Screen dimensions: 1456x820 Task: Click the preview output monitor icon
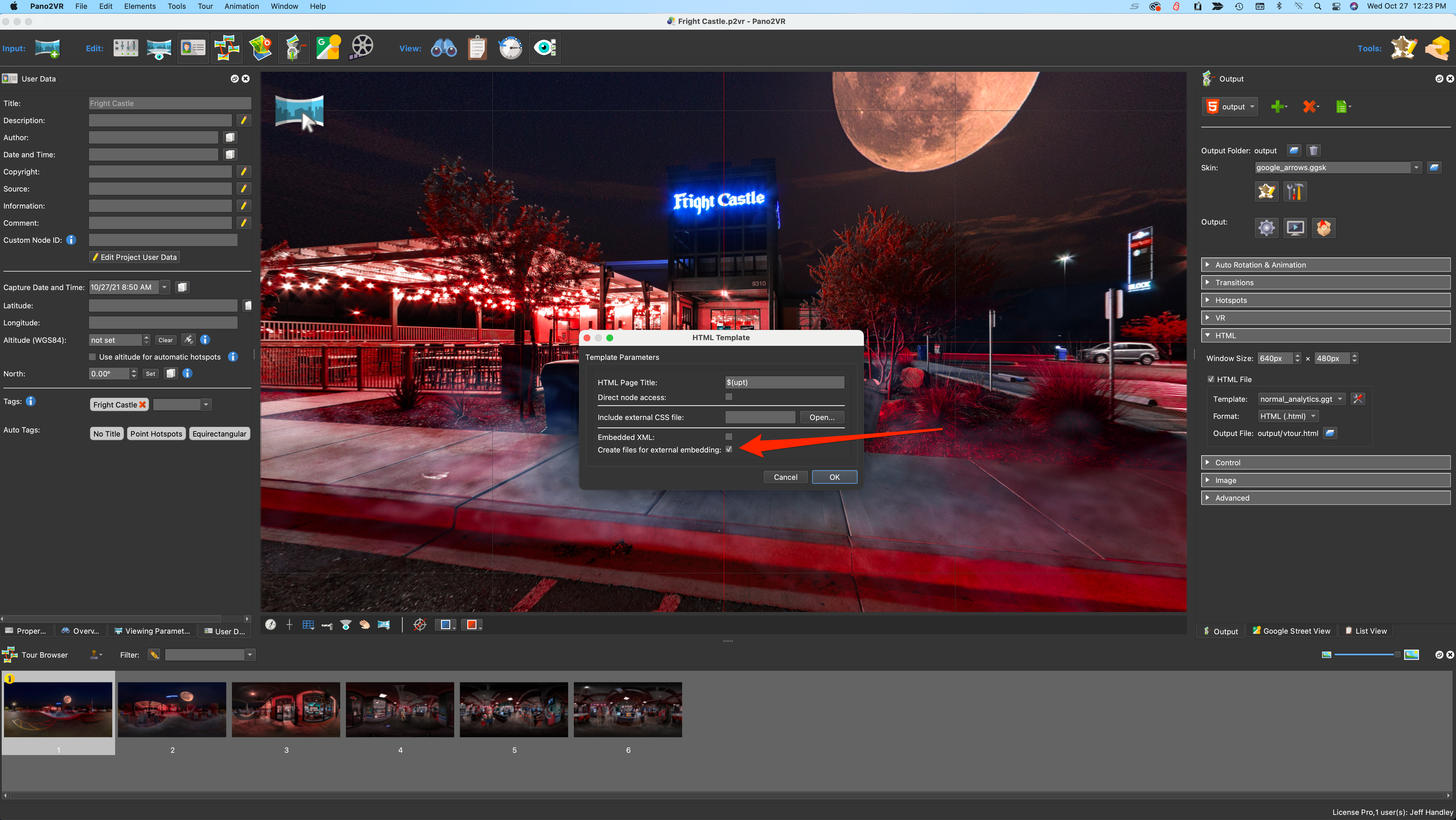coord(1295,228)
